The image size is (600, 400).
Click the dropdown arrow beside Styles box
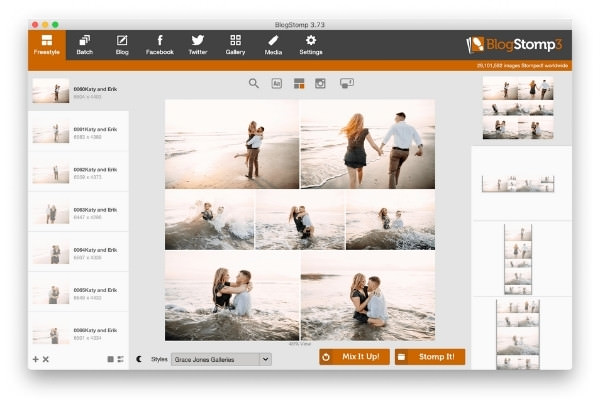265,359
